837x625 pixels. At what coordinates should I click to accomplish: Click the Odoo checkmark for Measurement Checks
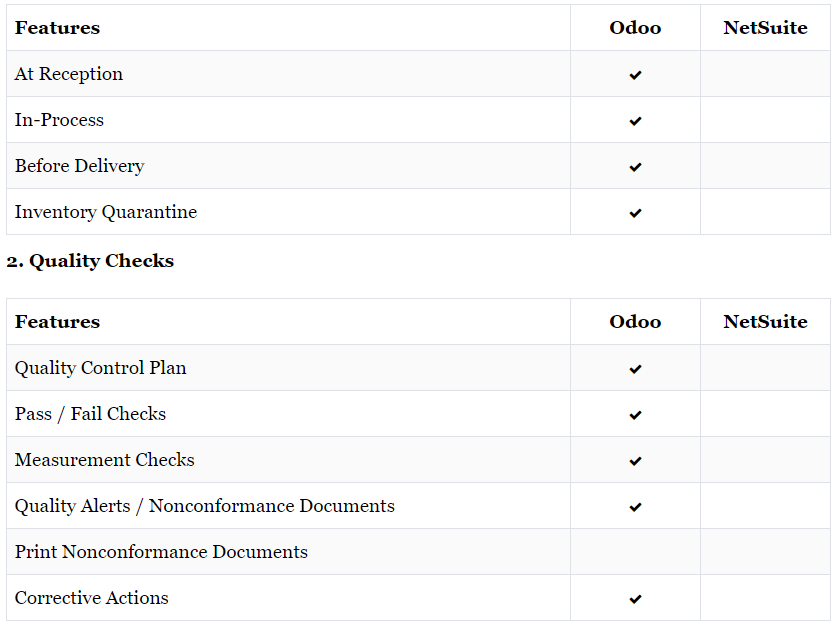point(635,461)
